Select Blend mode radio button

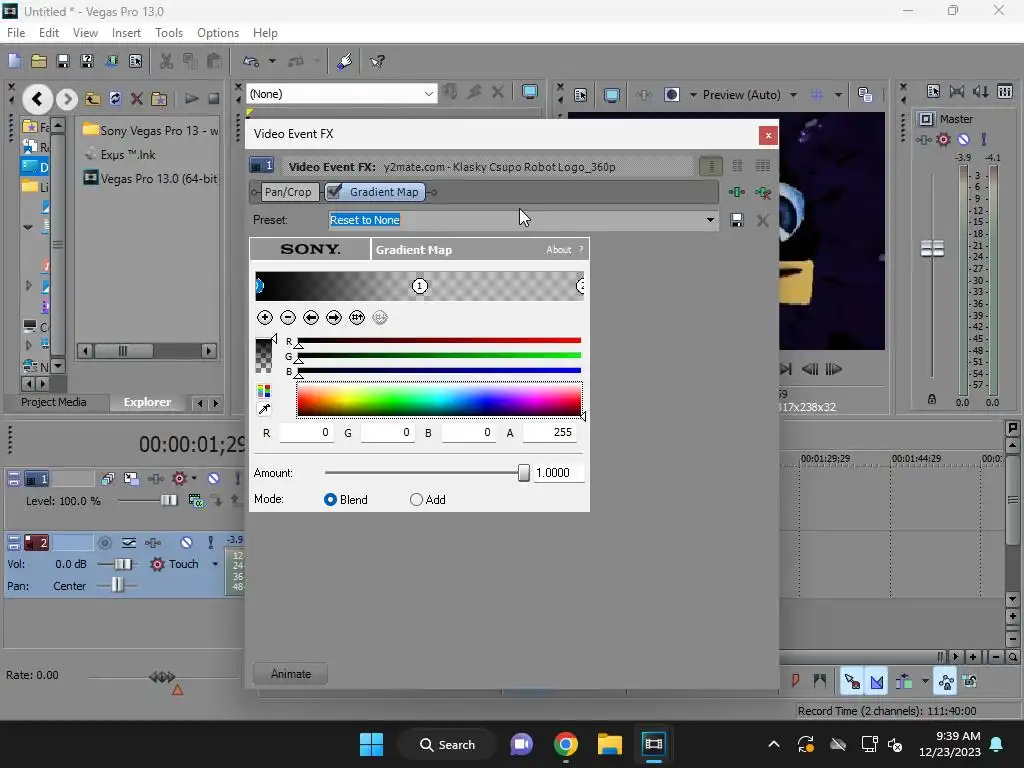click(x=330, y=500)
